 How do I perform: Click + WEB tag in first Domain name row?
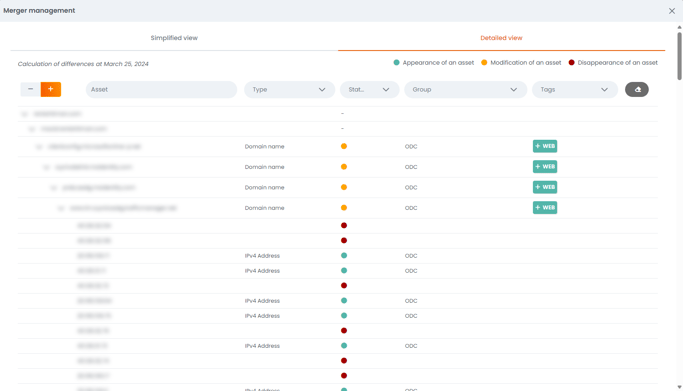pyautogui.click(x=545, y=146)
